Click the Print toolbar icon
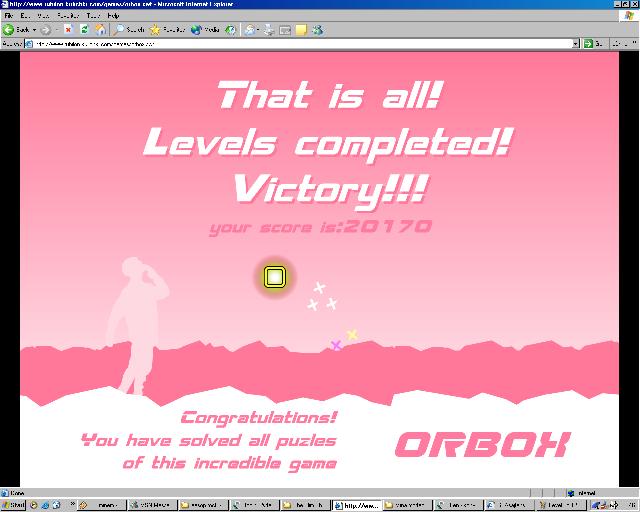Image resolution: width=640 pixels, height=512 pixels. point(269,30)
